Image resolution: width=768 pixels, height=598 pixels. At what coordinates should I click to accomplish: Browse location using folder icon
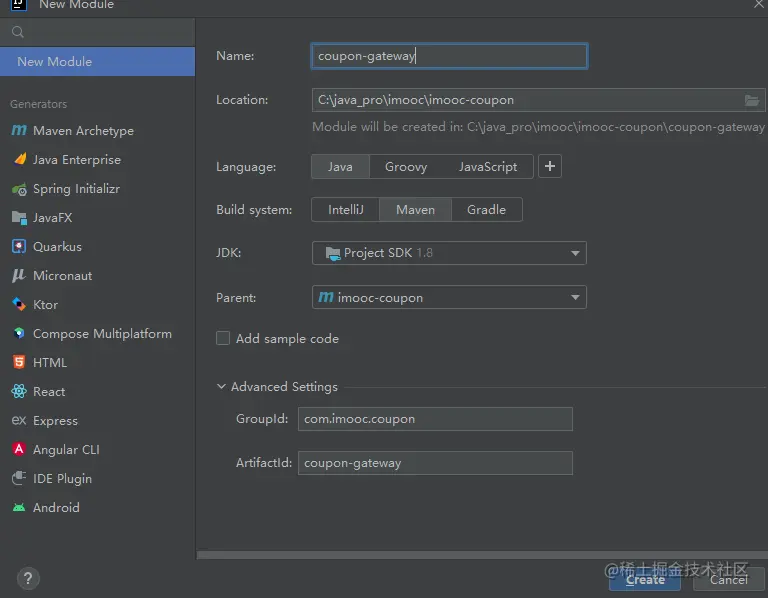(752, 100)
